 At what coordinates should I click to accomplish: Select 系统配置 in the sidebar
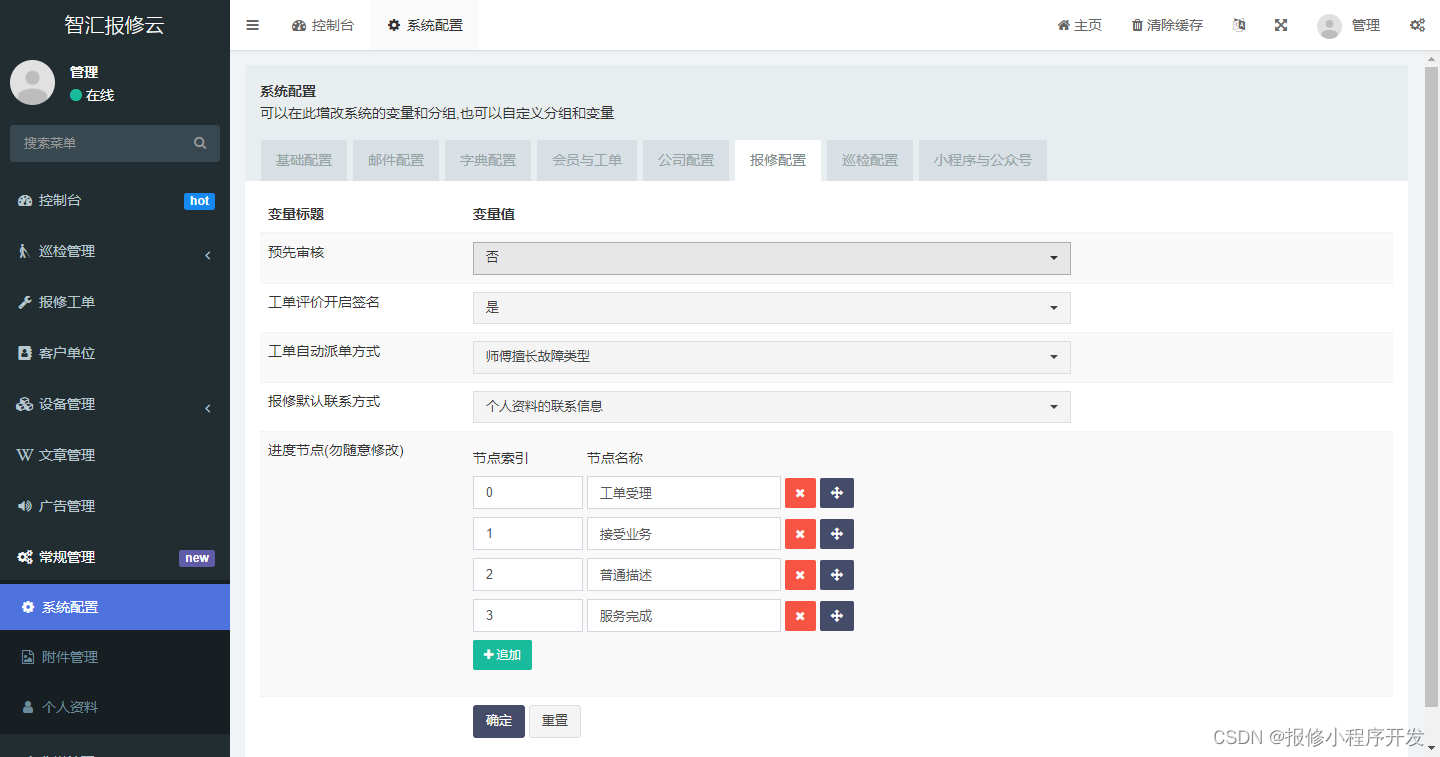(115, 607)
